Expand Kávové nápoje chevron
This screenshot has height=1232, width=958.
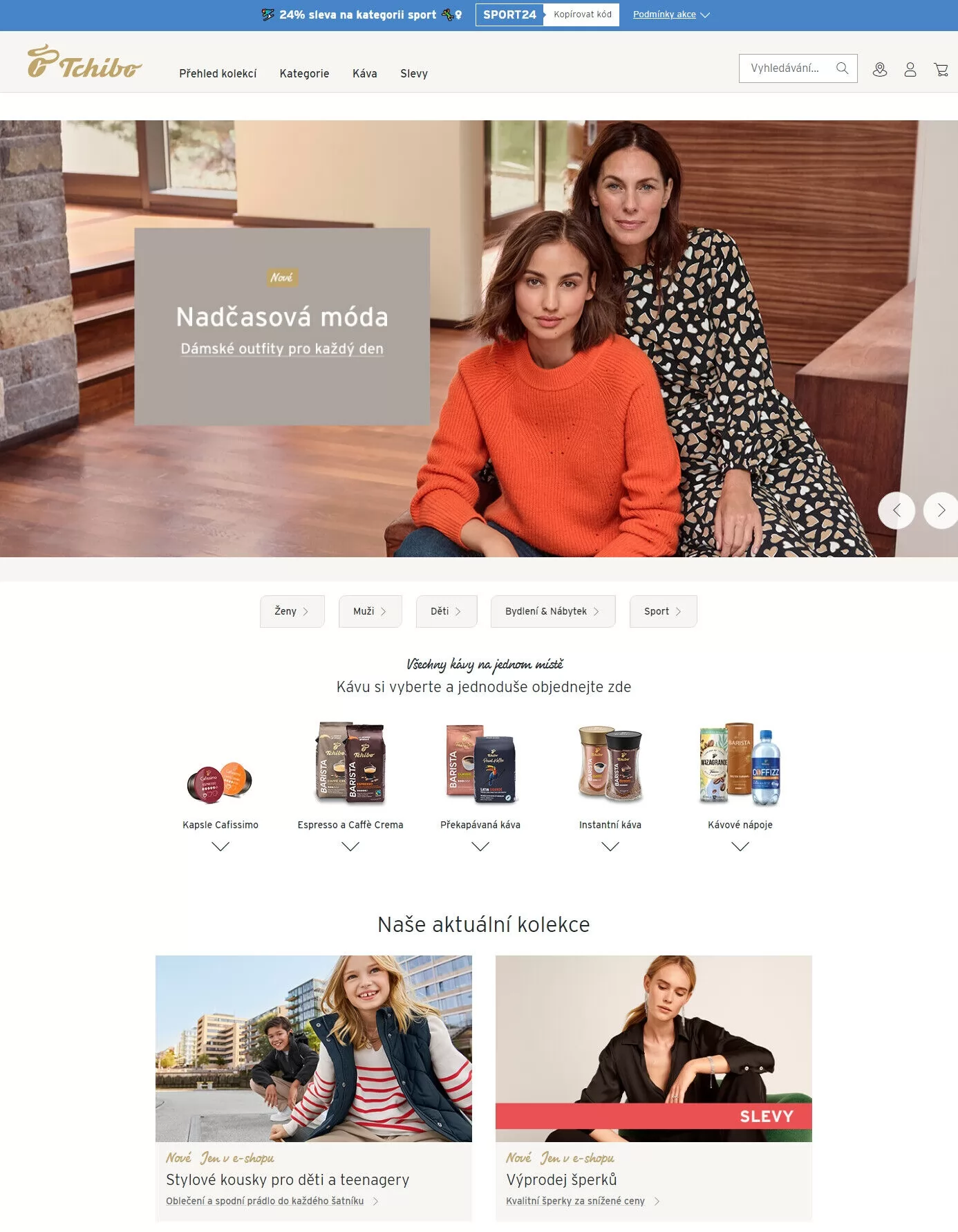tap(740, 846)
